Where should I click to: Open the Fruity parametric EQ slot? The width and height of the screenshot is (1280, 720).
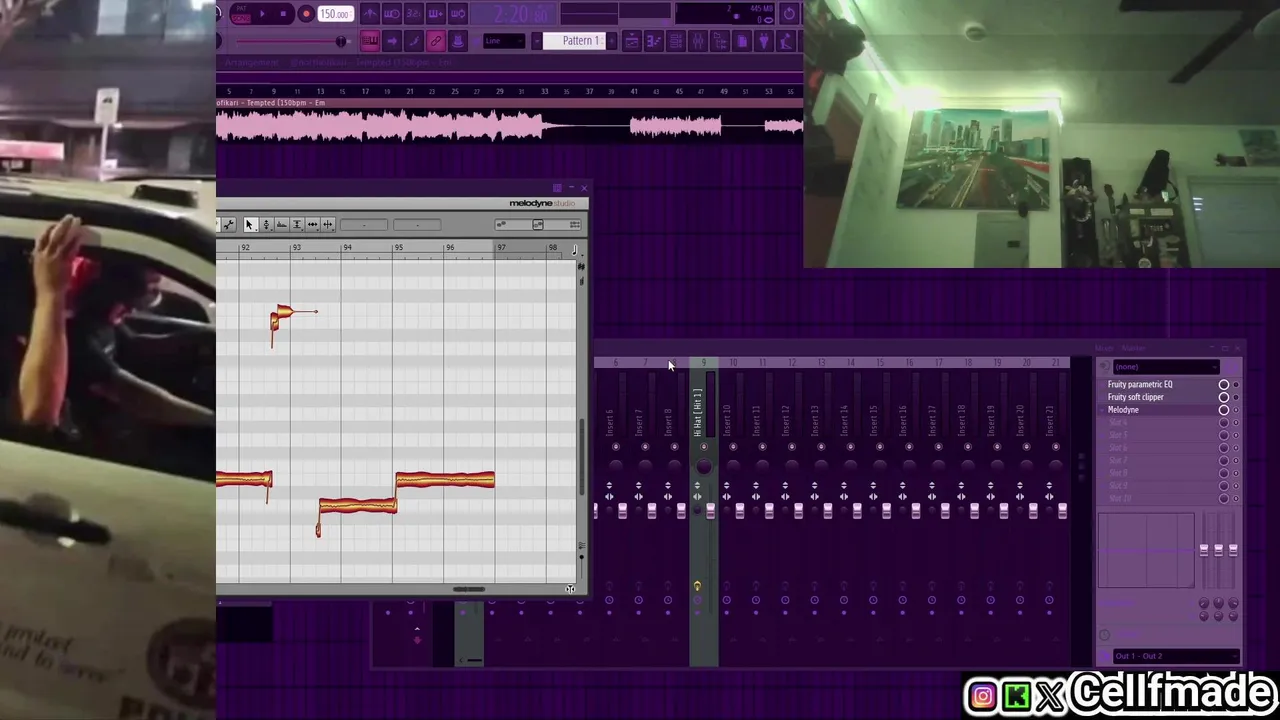(x=1141, y=384)
